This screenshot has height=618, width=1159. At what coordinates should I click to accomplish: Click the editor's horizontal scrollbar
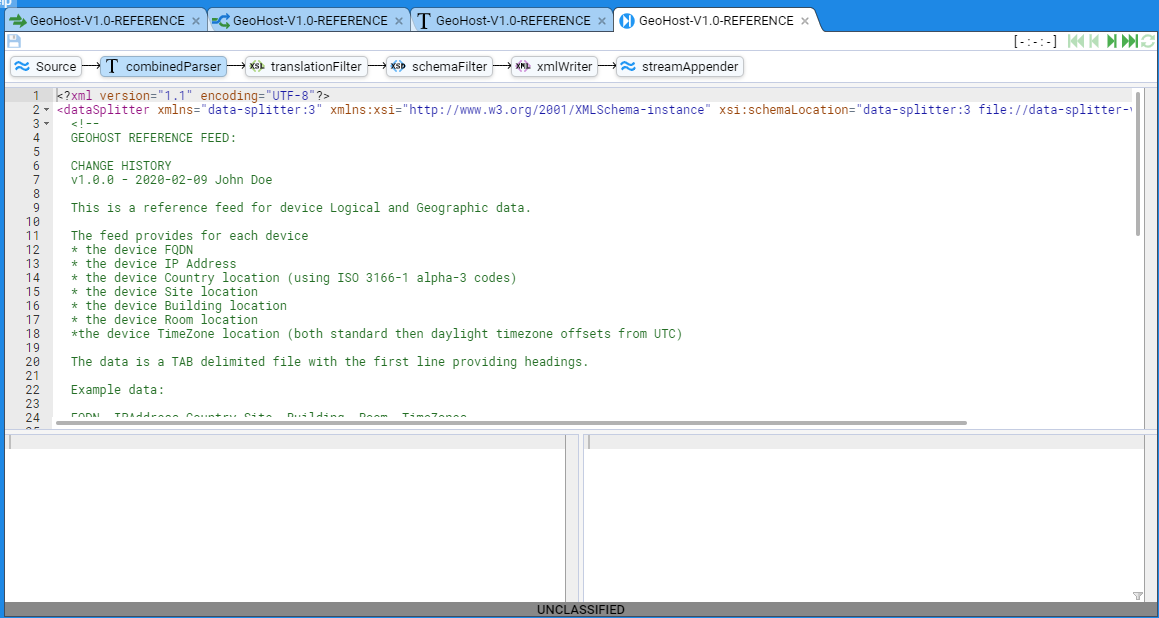tap(510, 423)
